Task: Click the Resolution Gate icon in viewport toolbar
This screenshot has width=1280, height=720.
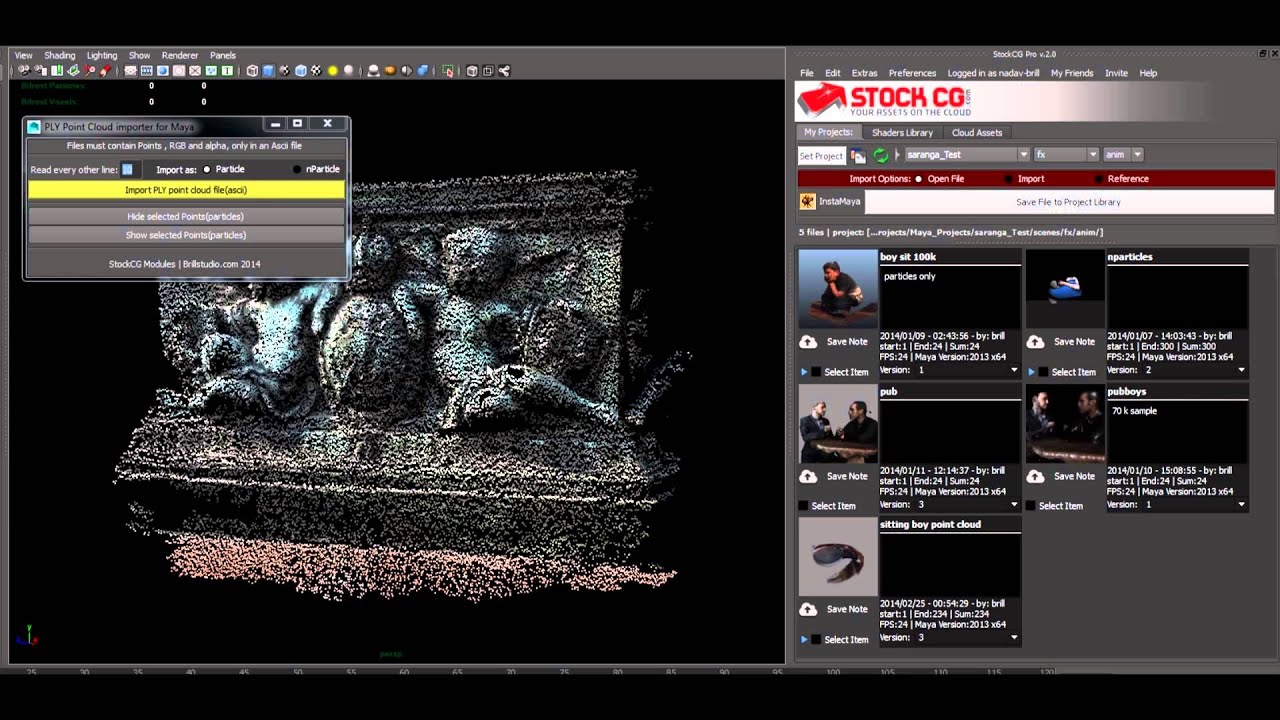Action: coord(162,71)
